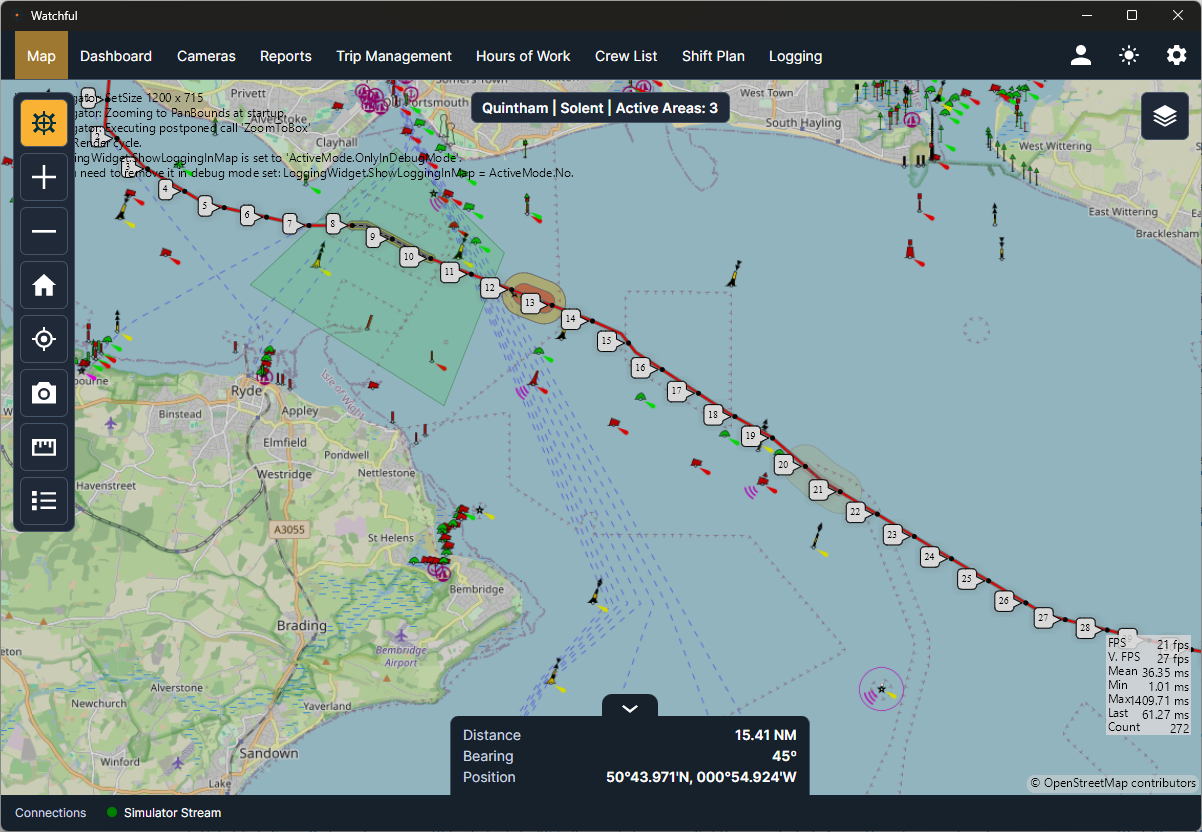The width and height of the screenshot is (1202, 832).
Task: Open the map layers panel icon
Action: pos(1165,117)
